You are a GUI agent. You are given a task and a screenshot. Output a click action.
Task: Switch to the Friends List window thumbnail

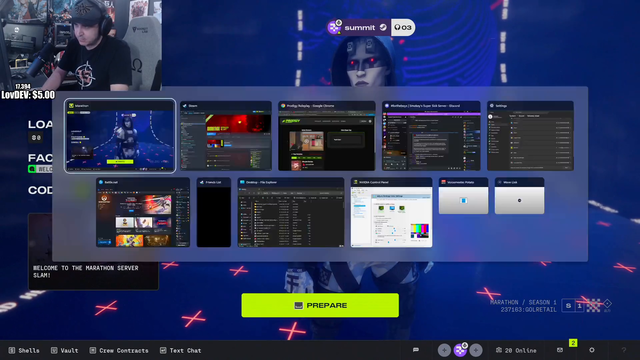tap(214, 212)
